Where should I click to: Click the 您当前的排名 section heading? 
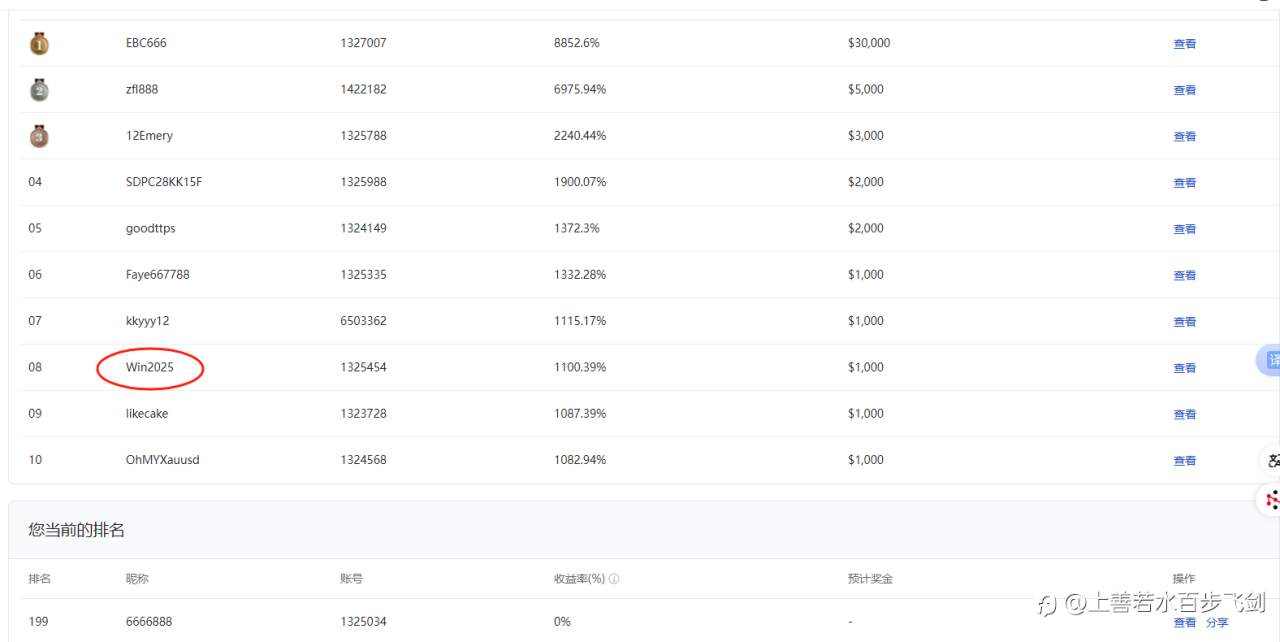pos(76,530)
